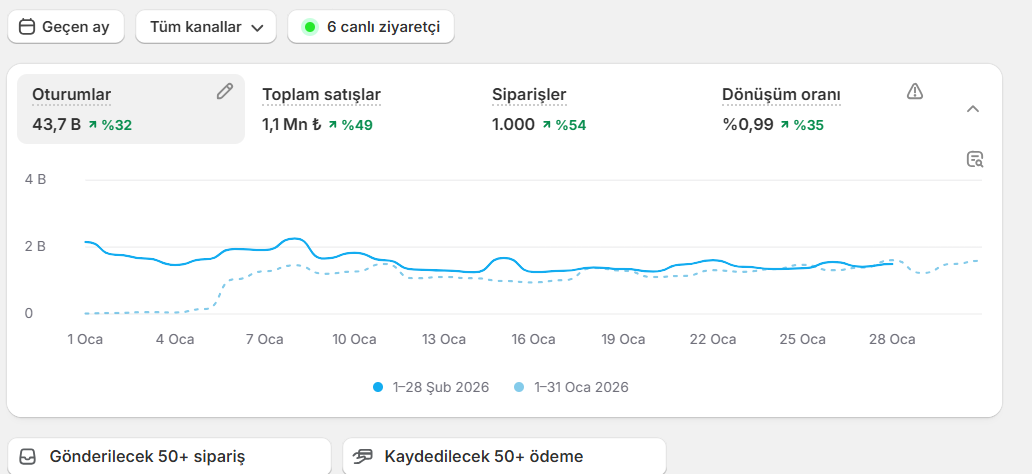The height and width of the screenshot is (474, 1032).
Task: Open Gönderilecek 50+ sipariş
Action: pyautogui.click(x=169, y=457)
